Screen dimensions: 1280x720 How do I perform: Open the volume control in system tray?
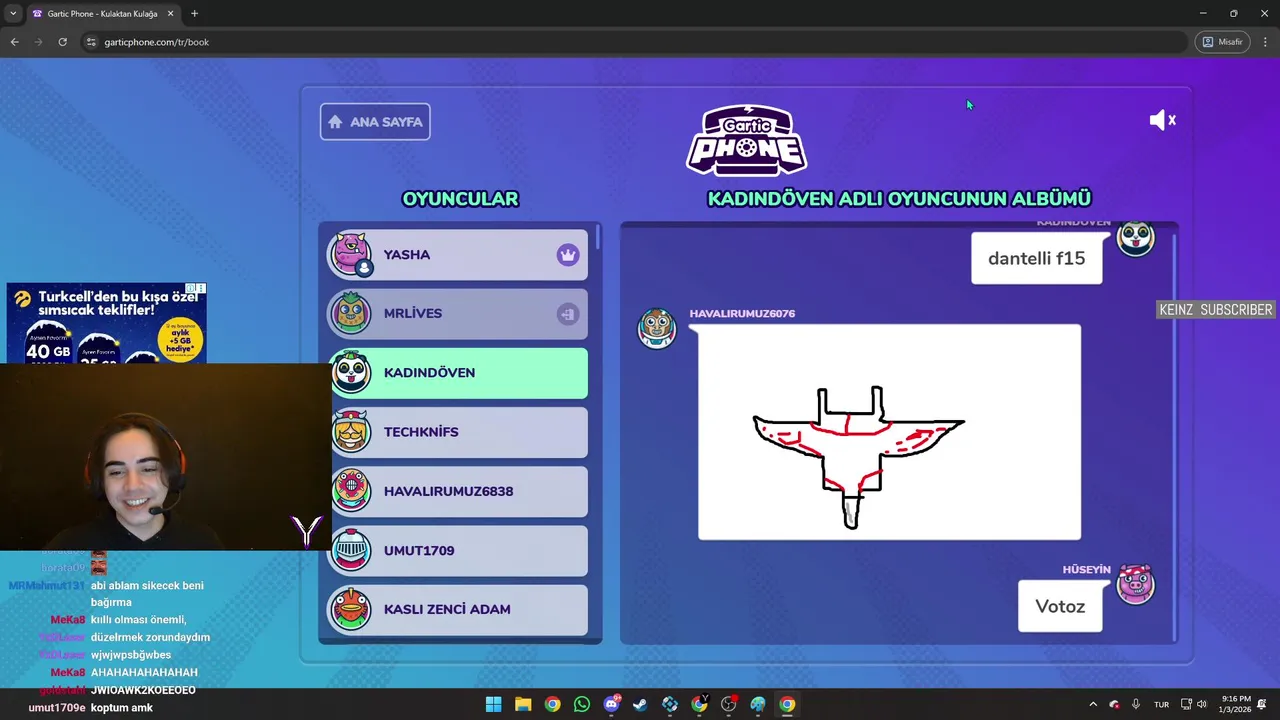(1201, 704)
